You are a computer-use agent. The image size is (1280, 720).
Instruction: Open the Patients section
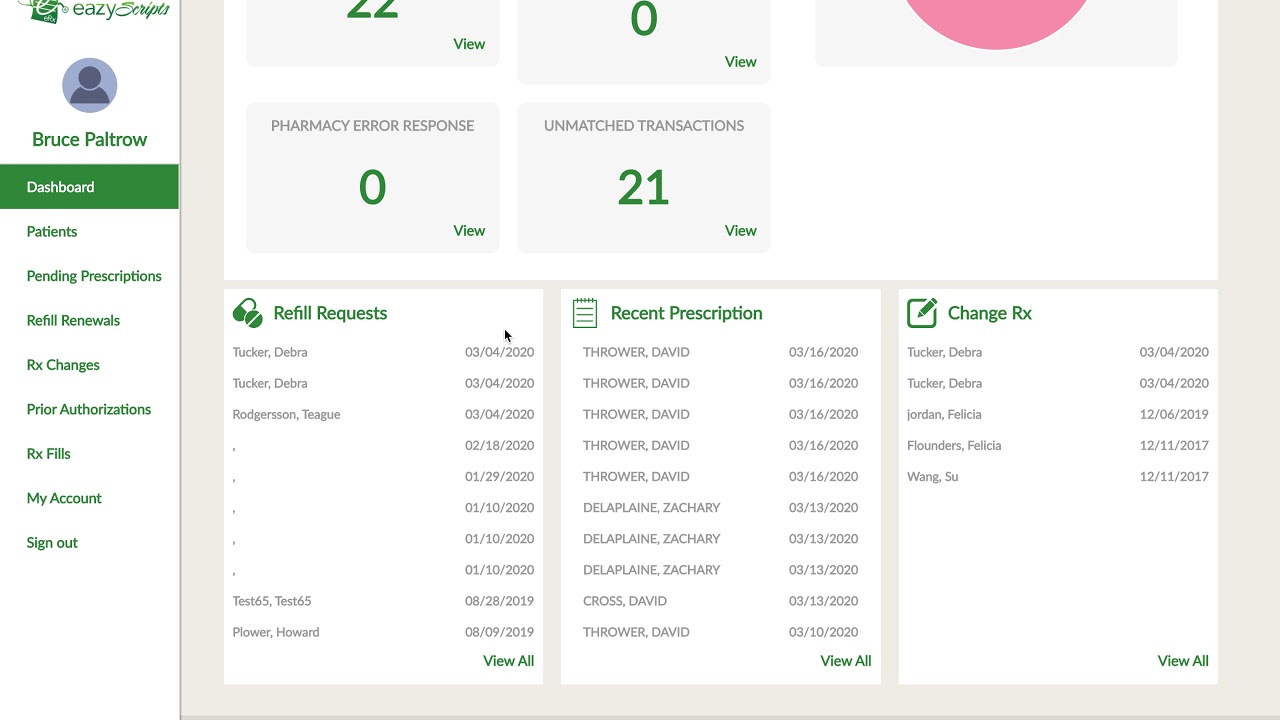click(52, 231)
